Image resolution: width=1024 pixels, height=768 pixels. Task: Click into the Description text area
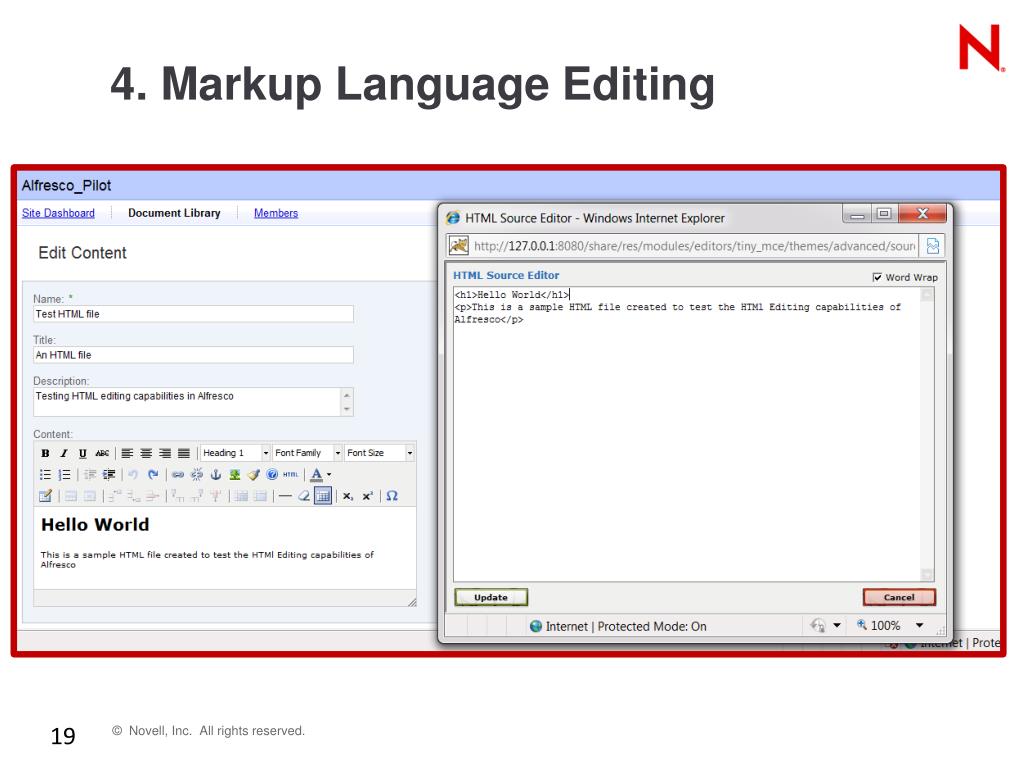187,402
